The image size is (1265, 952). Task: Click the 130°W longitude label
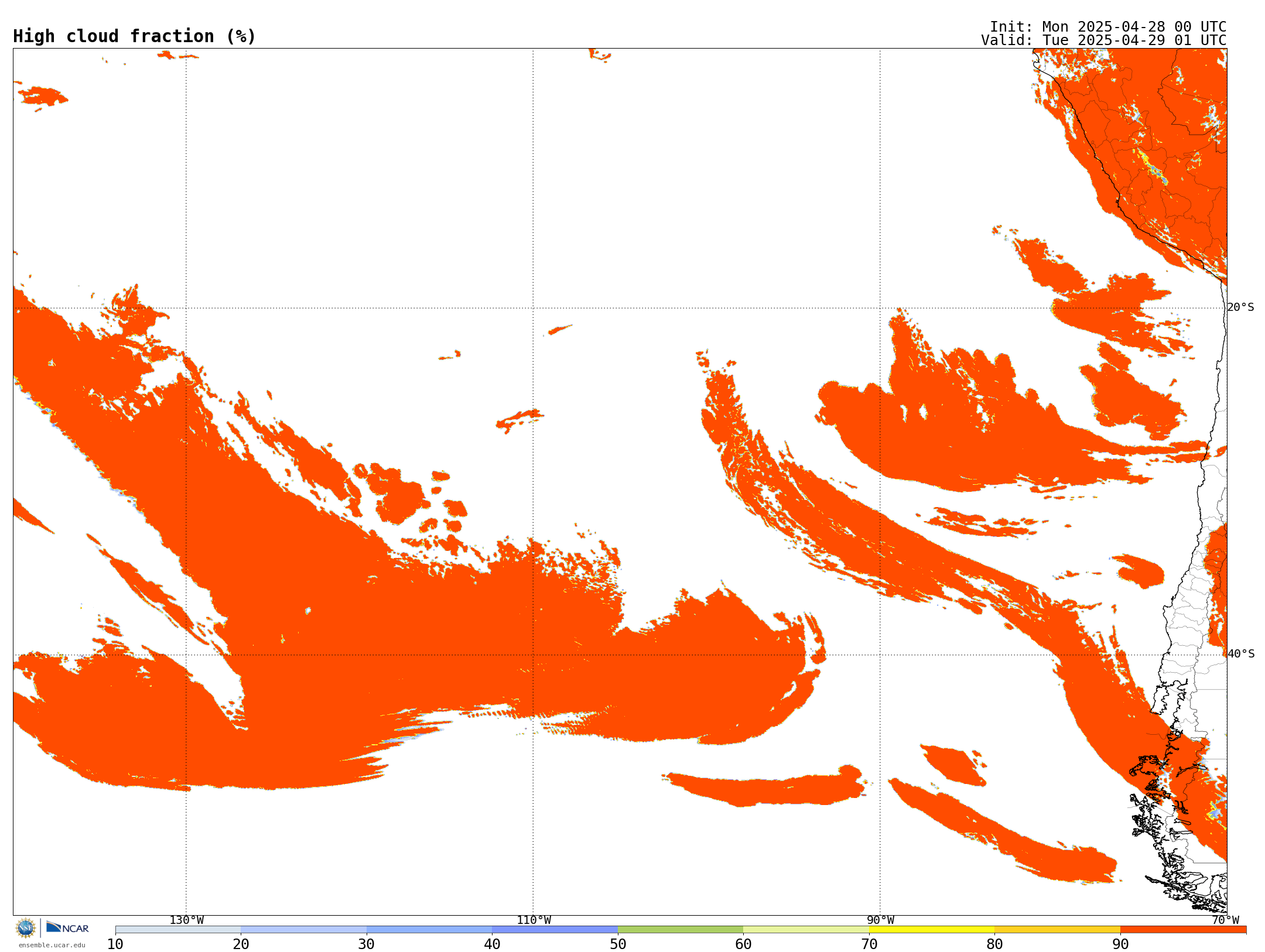pos(187,920)
